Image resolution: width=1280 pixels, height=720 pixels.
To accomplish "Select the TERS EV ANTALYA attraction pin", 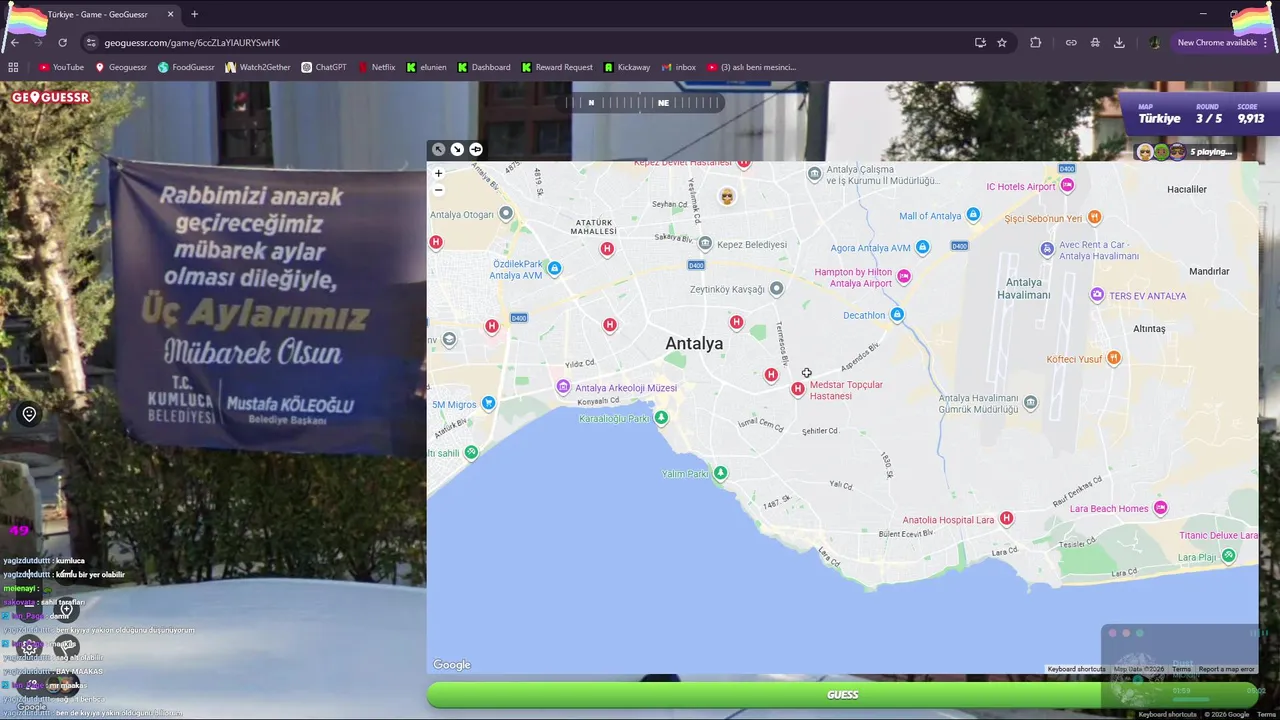I will (x=1097, y=294).
